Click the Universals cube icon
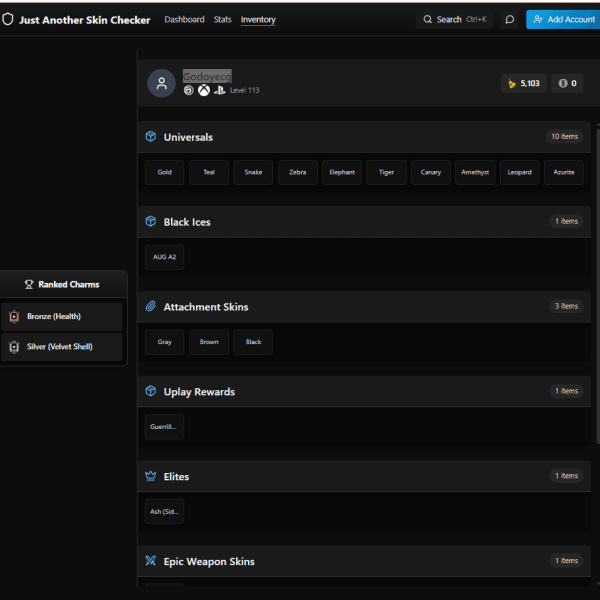Viewport: 600px width, 600px height. pos(151,137)
